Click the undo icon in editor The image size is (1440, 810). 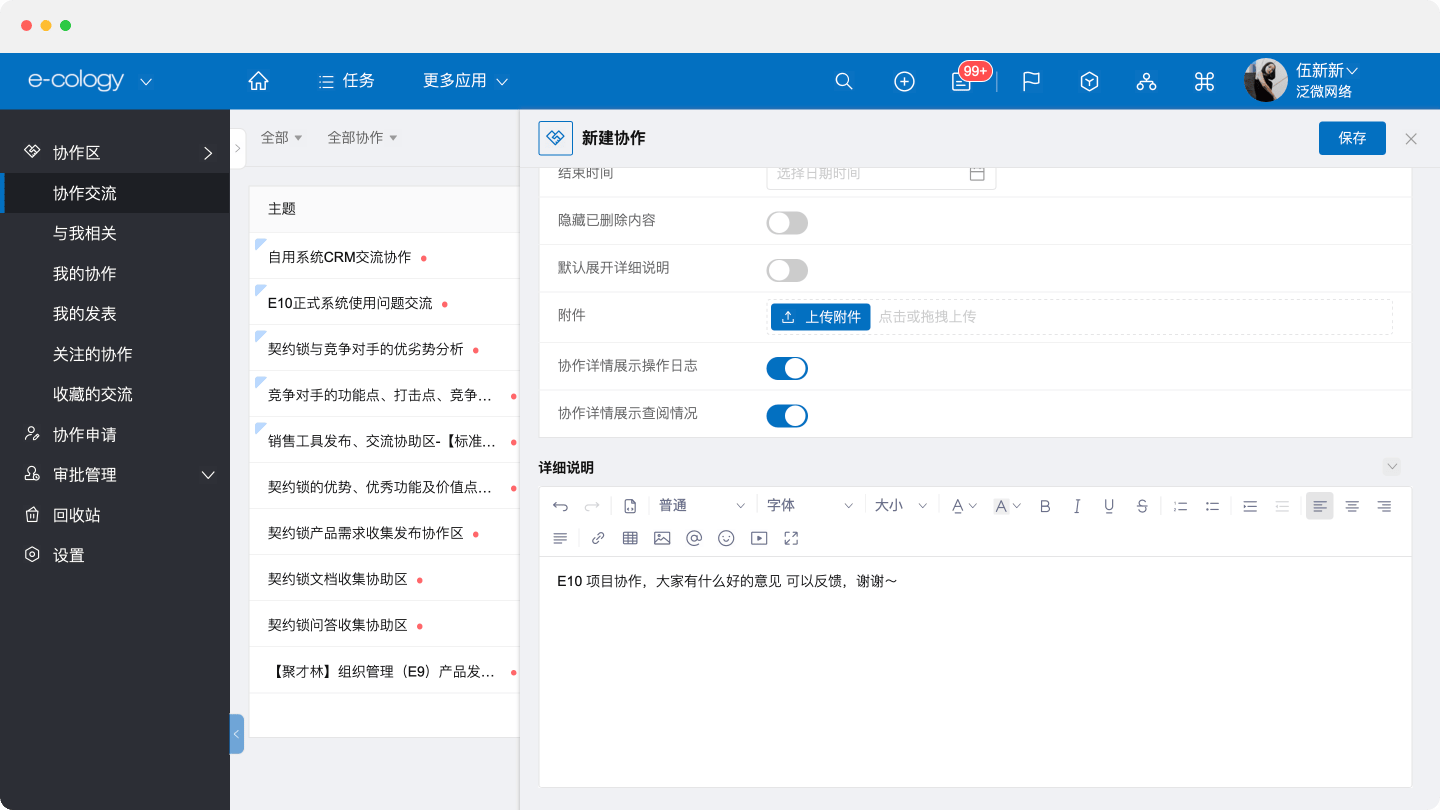[560, 506]
